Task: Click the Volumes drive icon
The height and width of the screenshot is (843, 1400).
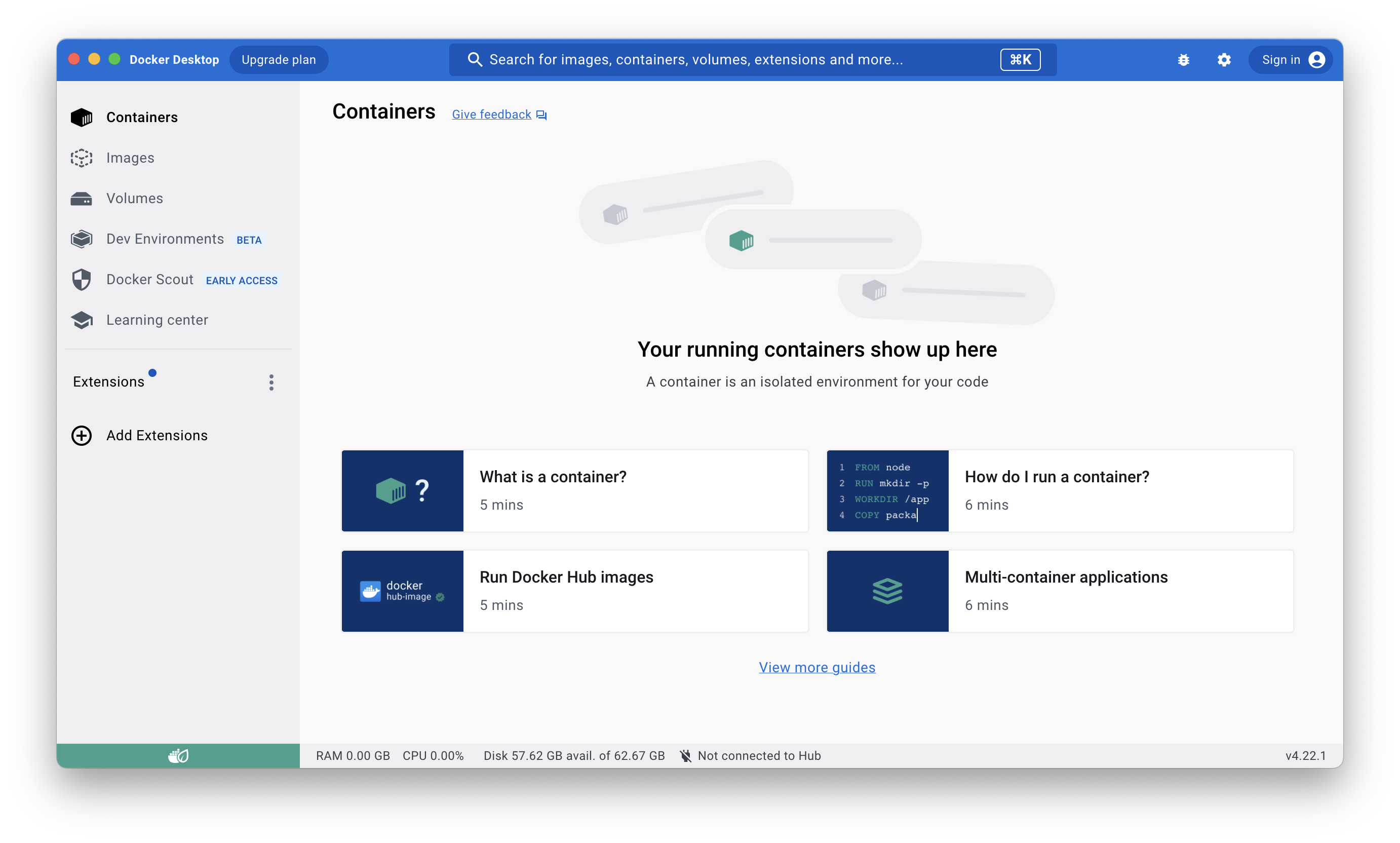Action: (81, 198)
